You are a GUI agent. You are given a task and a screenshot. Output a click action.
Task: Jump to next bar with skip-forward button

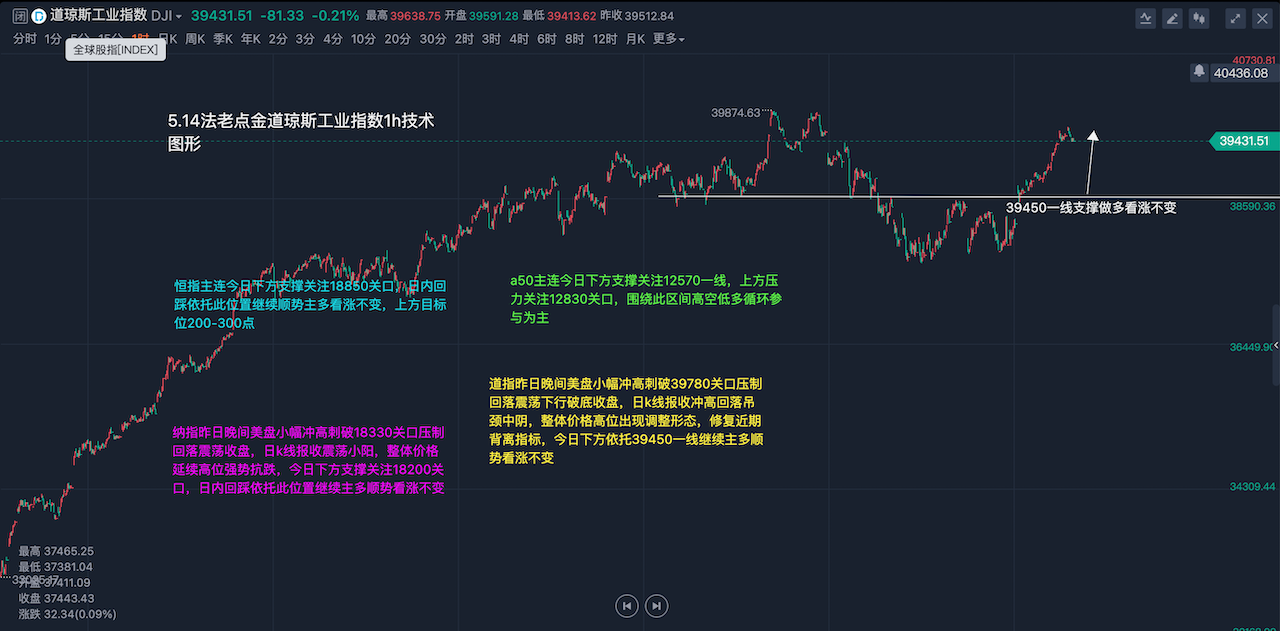coord(656,605)
